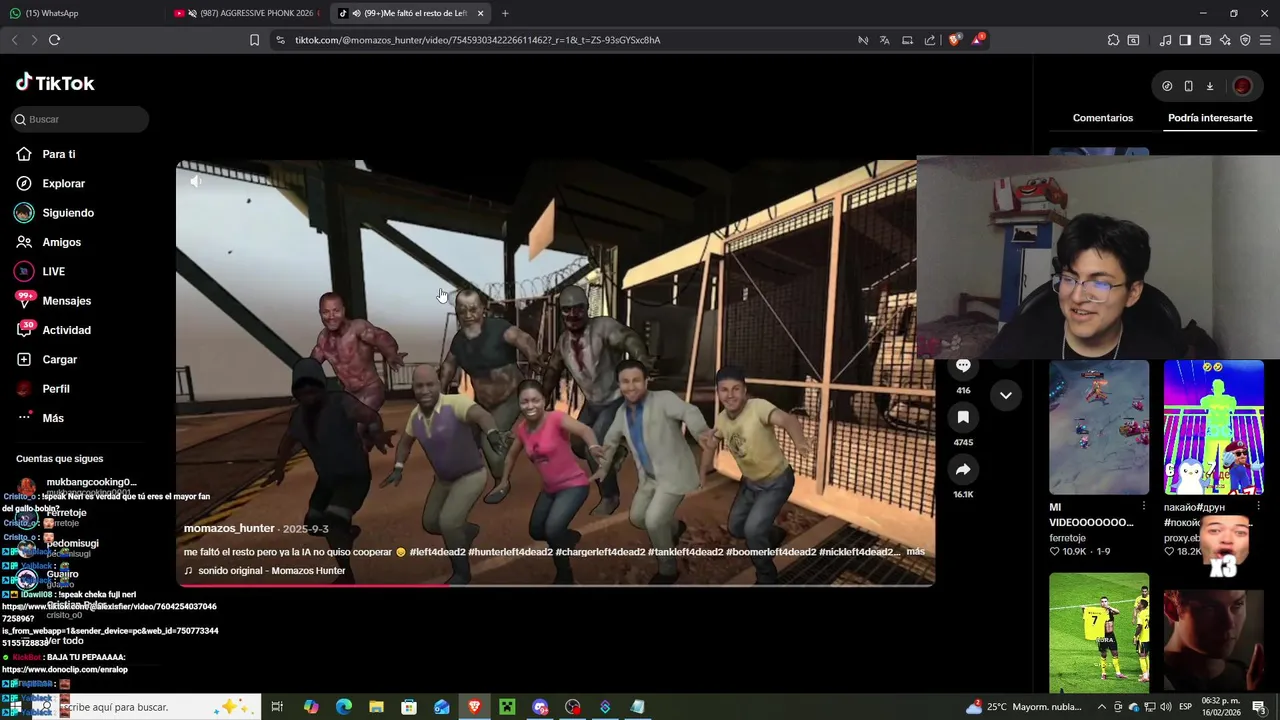The width and height of the screenshot is (1280, 720).
Task: Open the browser hamburger menu
Action: (1265, 40)
